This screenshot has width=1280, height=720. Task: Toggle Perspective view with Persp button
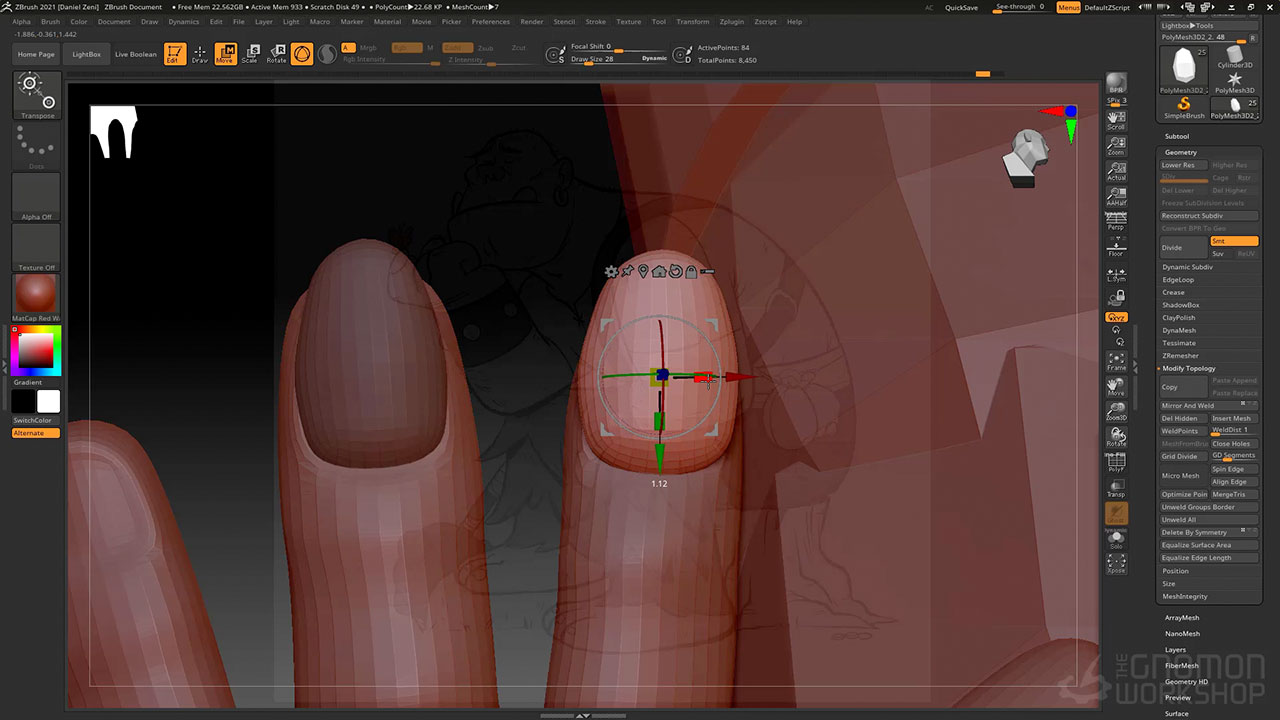click(x=1116, y=222)
